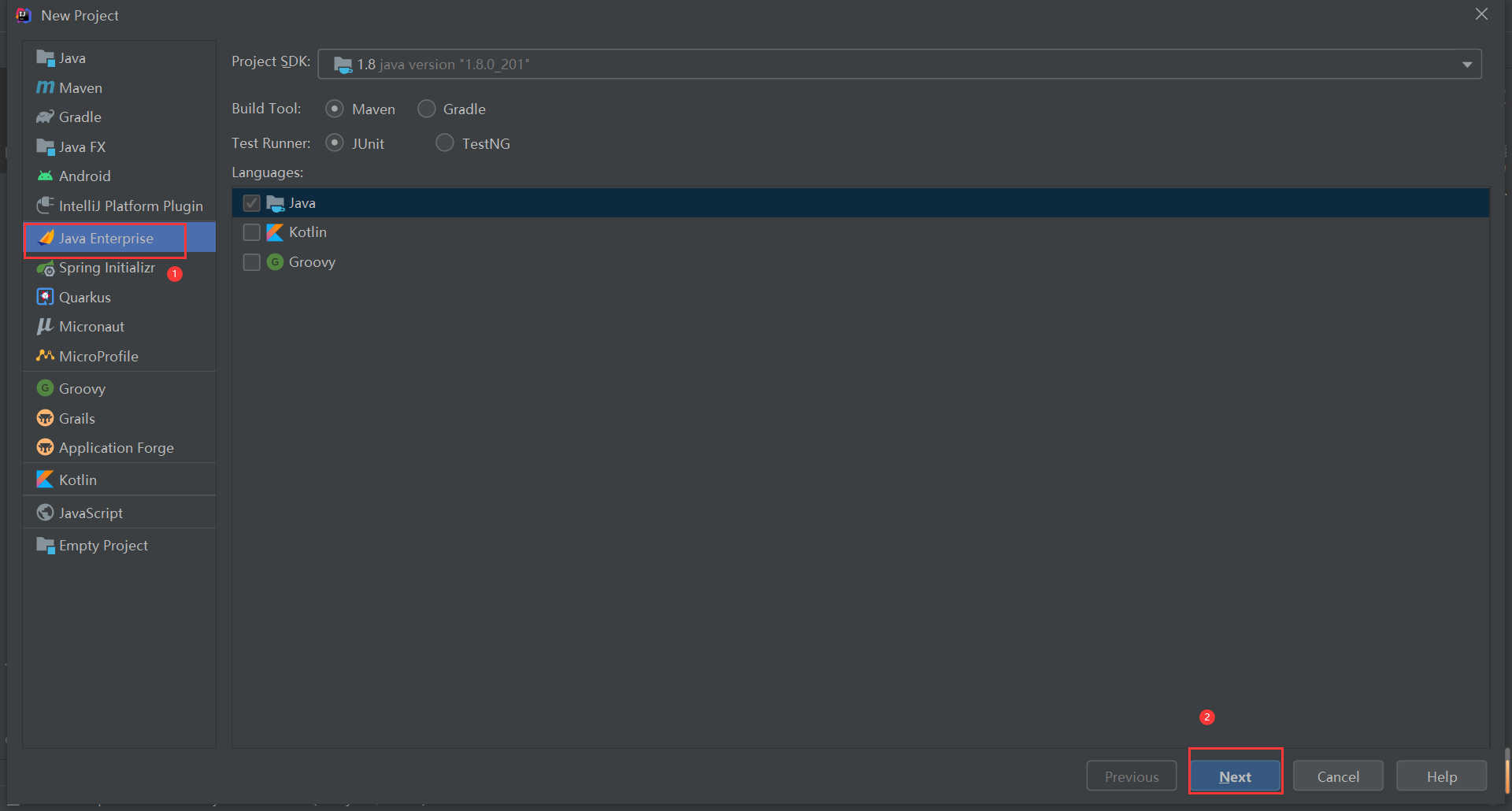Click the Previous button

[x=1132, y=776]
